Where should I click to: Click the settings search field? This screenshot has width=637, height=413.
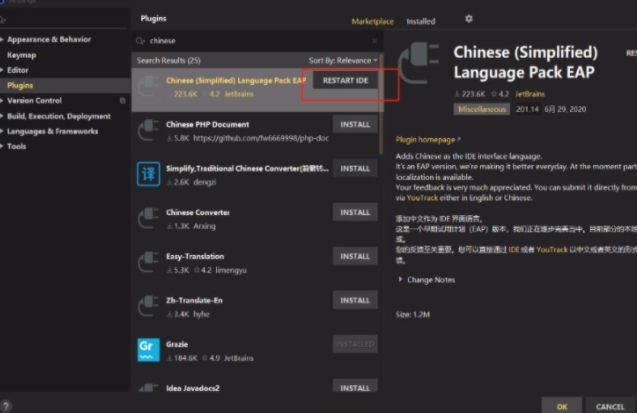coord(65,19)
